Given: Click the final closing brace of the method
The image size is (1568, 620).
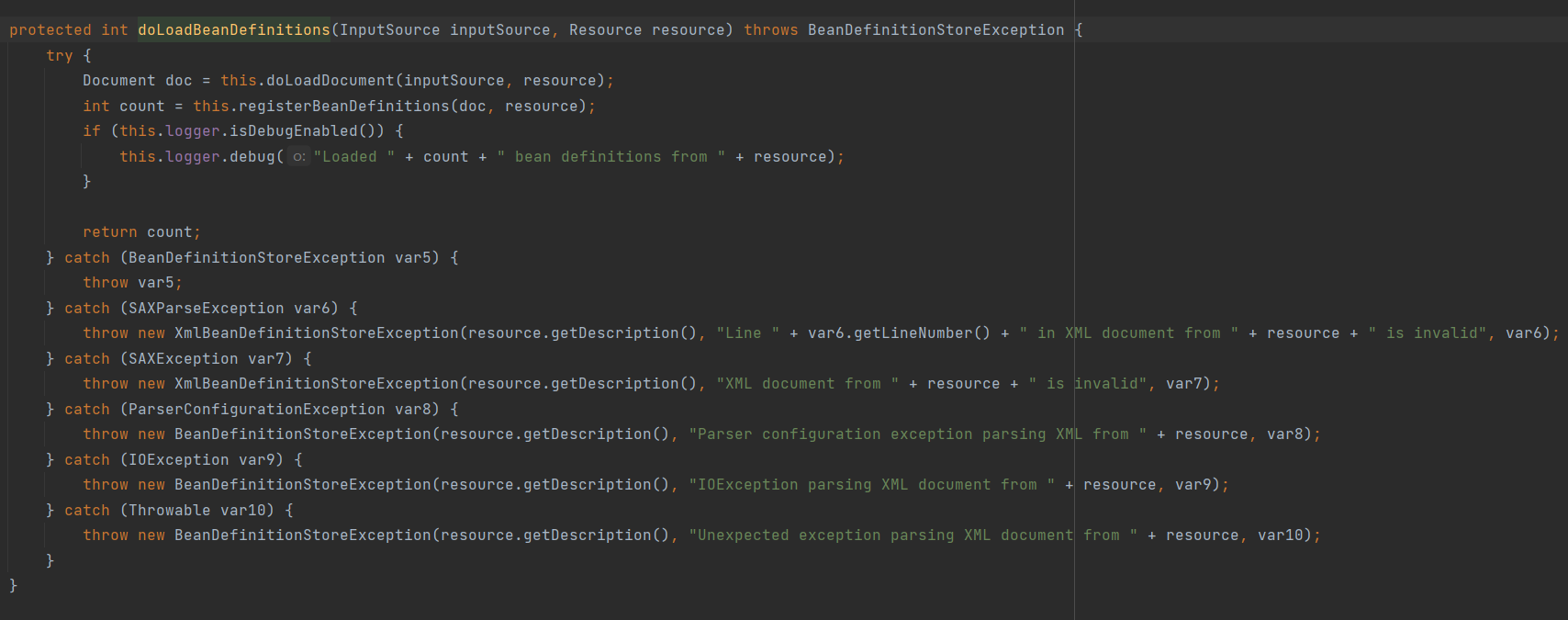Looking at the screenshot, I should coord(13,586).
